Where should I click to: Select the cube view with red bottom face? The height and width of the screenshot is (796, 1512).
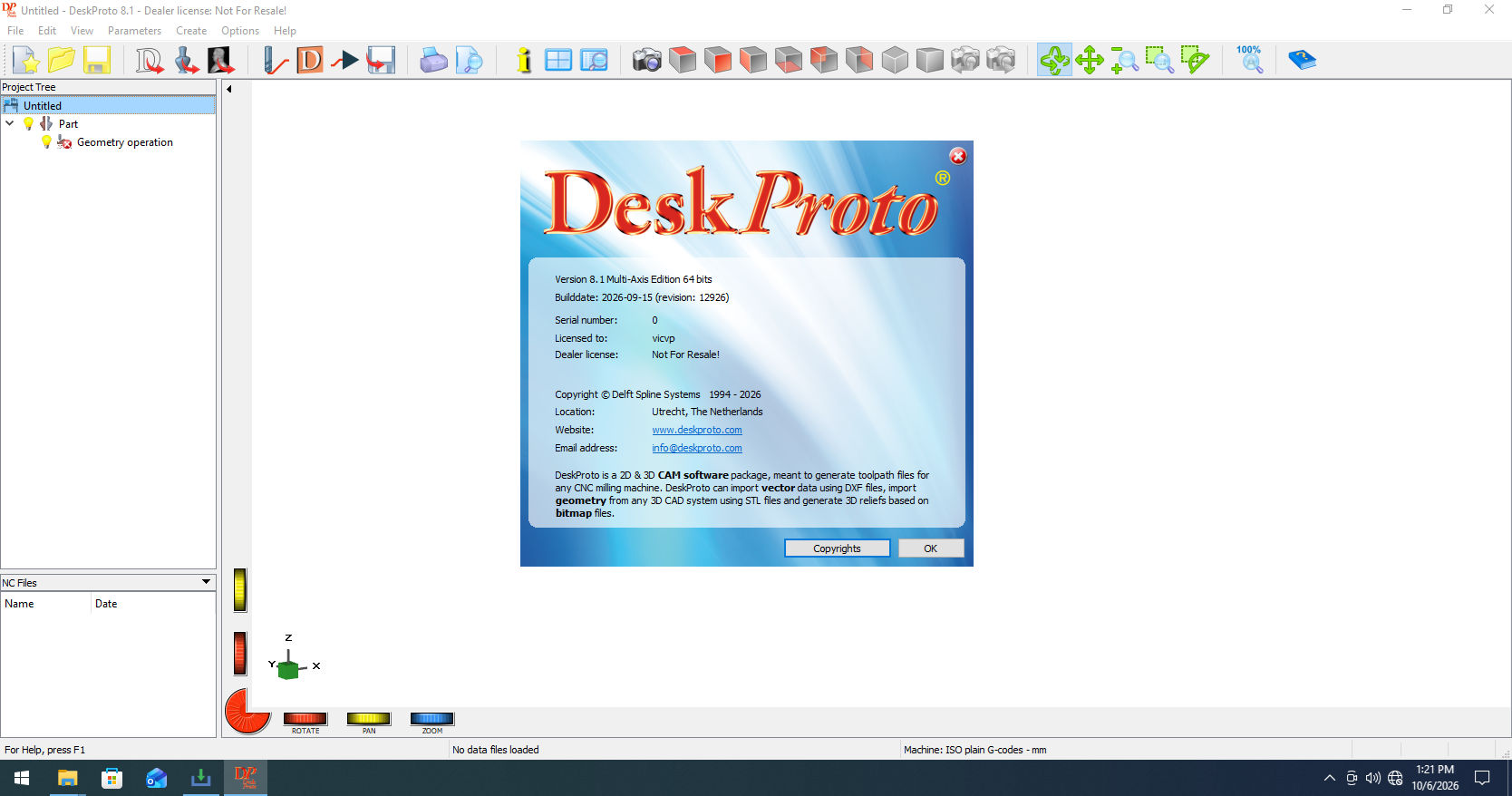pyautogui.click(x=789, y=61)
